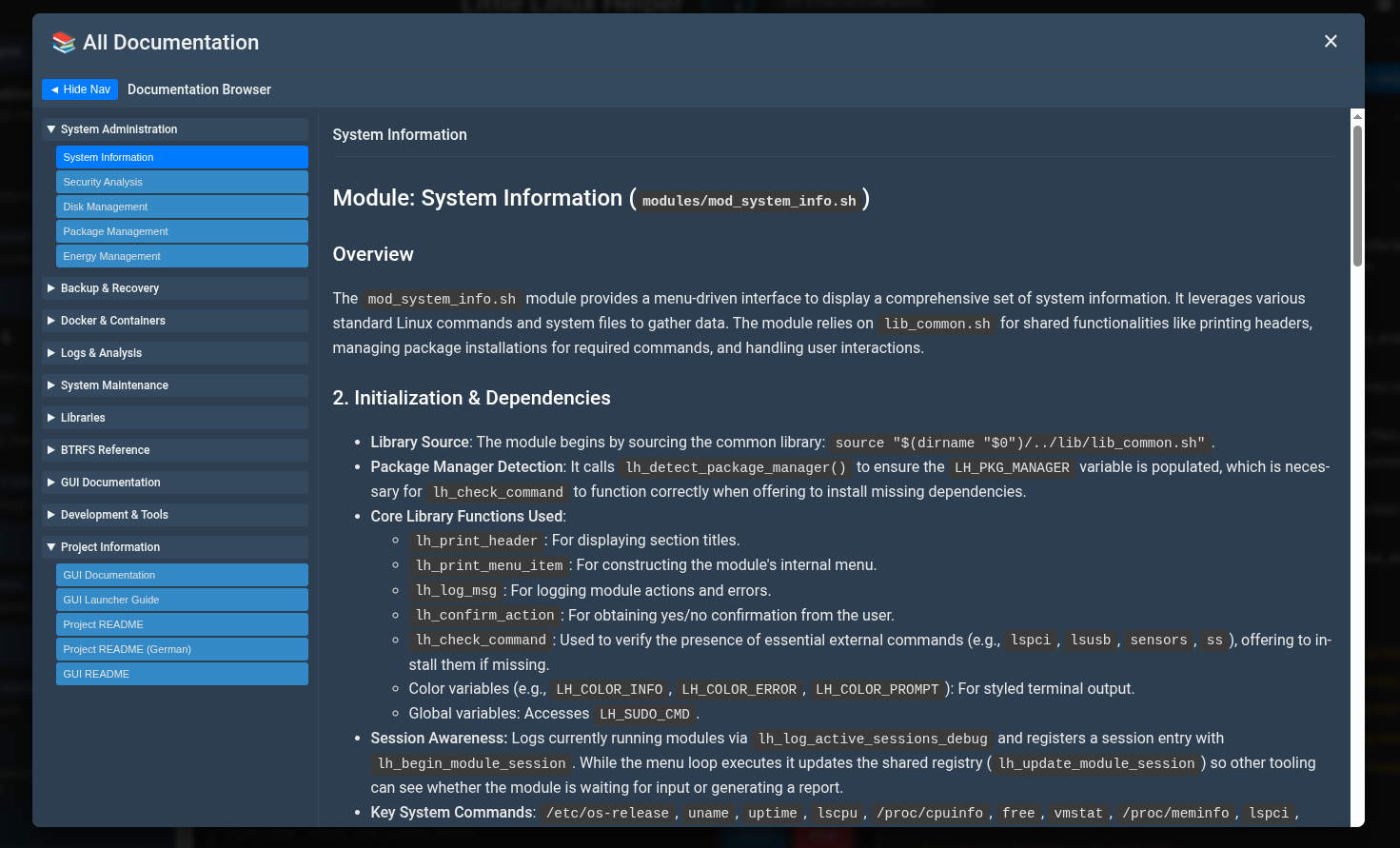Expand the Development & Tools section
This screenshot has width=1400, height=848.
tap(175, 515)
